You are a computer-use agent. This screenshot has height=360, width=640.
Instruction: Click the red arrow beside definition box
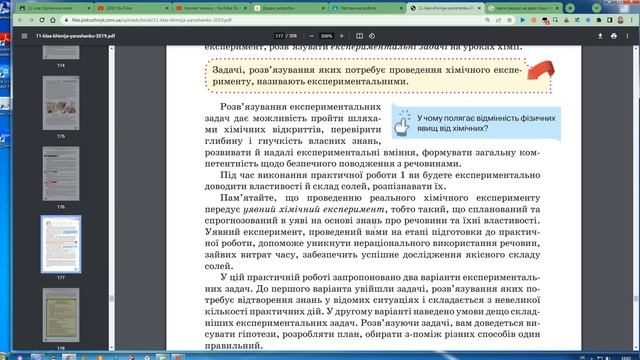click(x=541, y=70)
